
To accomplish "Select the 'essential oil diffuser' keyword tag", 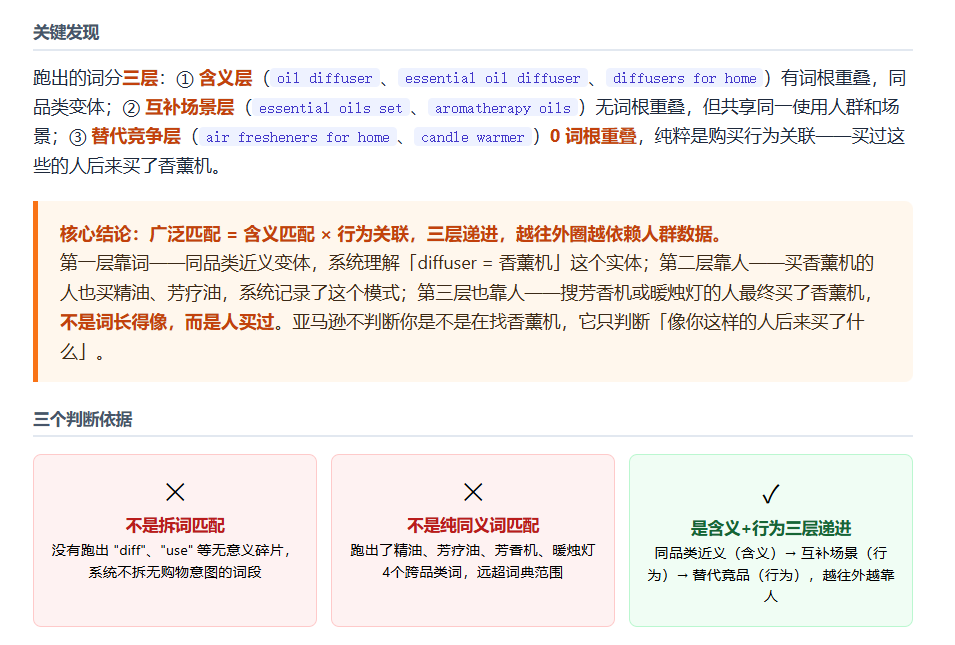I will 493,78.
